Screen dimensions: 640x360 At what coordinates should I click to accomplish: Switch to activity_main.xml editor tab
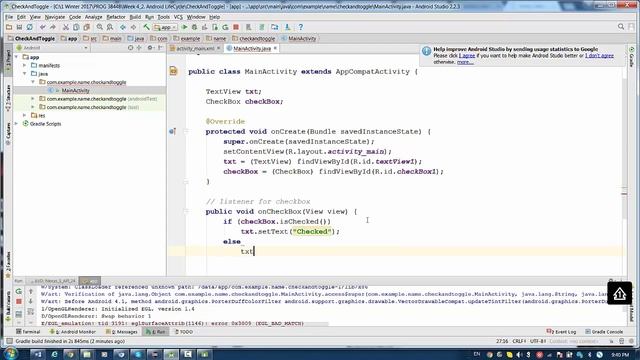195,48
